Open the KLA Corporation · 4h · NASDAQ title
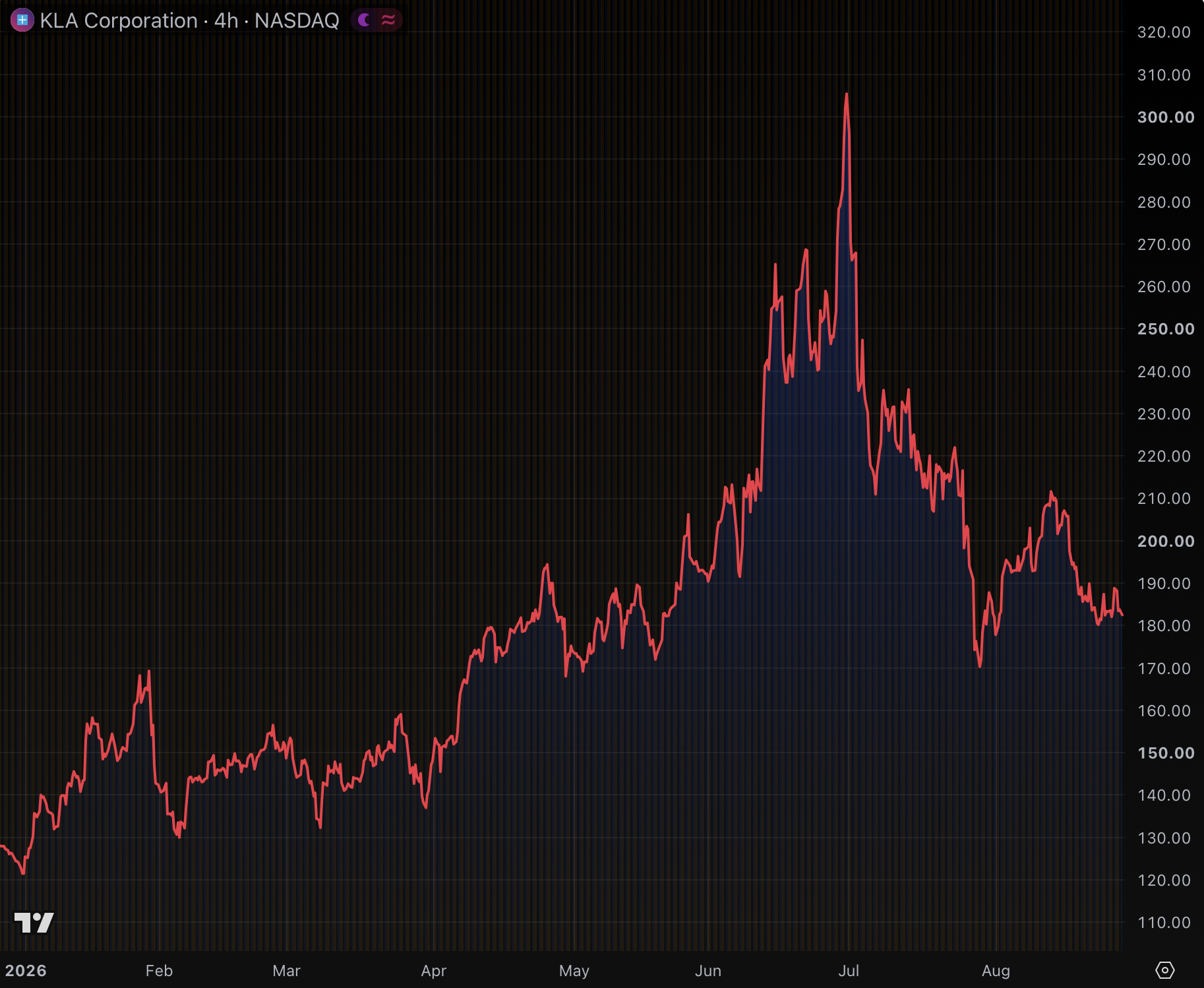This screenshot has width=1204, height=988. (x=189, y=20)
